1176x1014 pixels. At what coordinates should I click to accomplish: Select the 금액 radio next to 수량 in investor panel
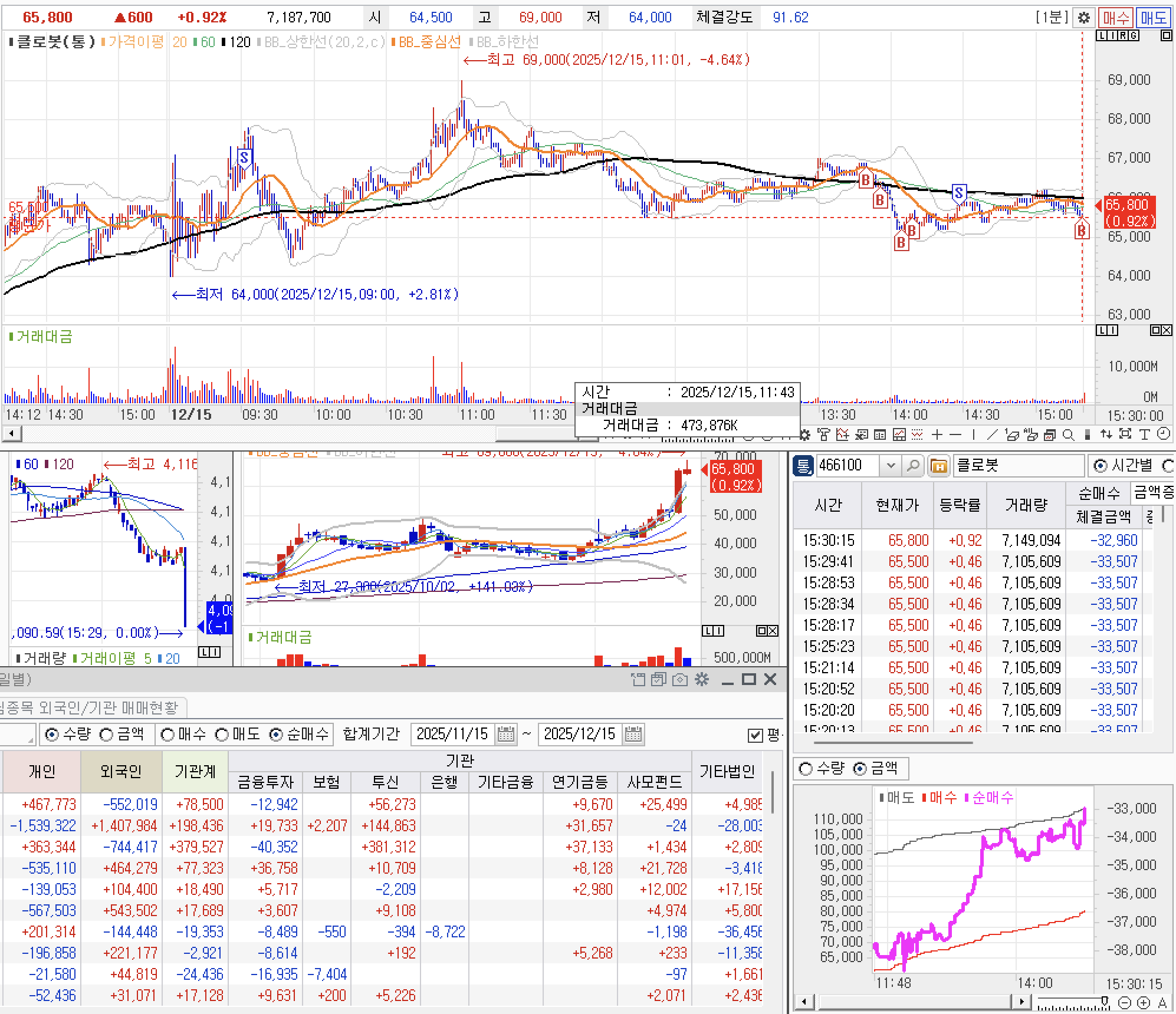[107, 735]
